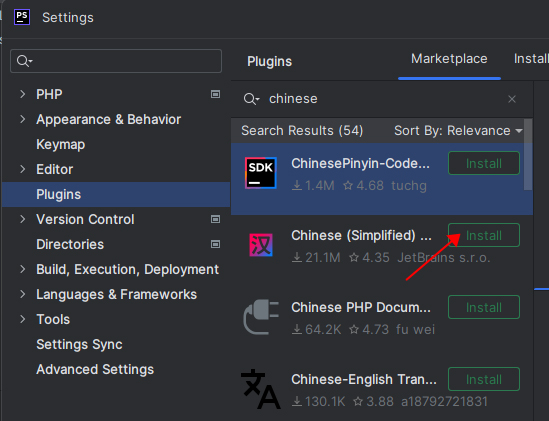
Task: Expand Appearance & Behavior section
Action: 23,119
